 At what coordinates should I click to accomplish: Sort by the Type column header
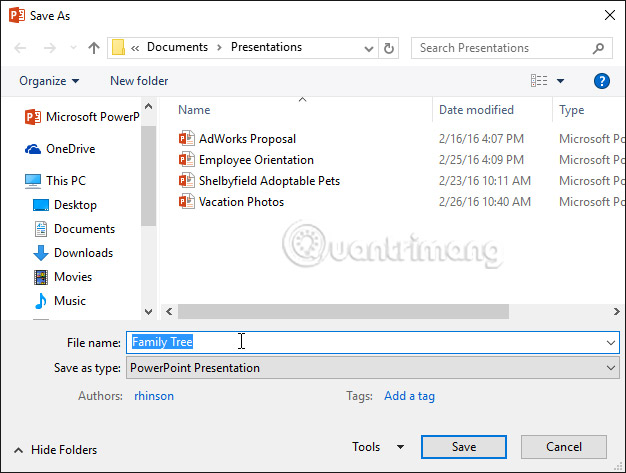click(571, 110)
